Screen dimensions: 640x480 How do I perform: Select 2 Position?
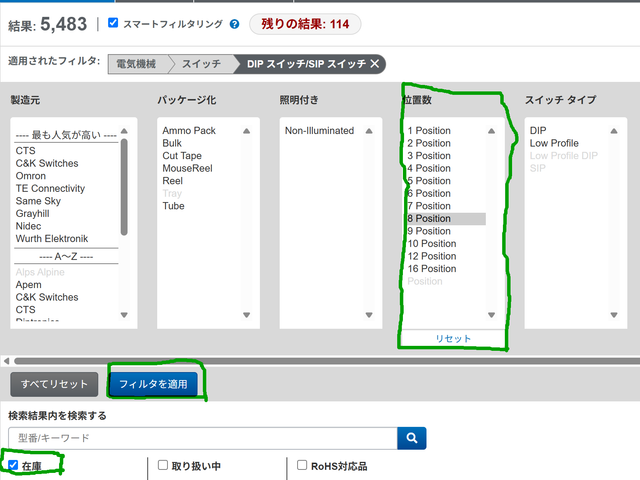(429, 143)
